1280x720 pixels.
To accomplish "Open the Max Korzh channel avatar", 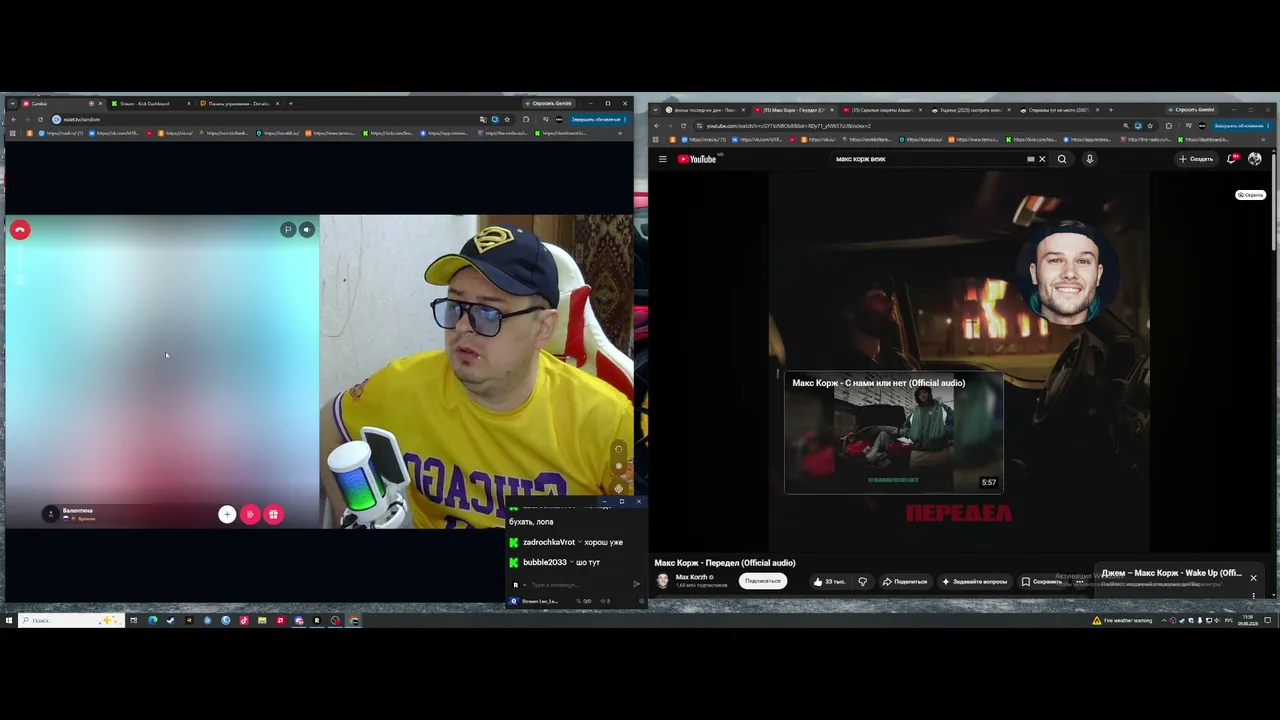I will point(663,581).
